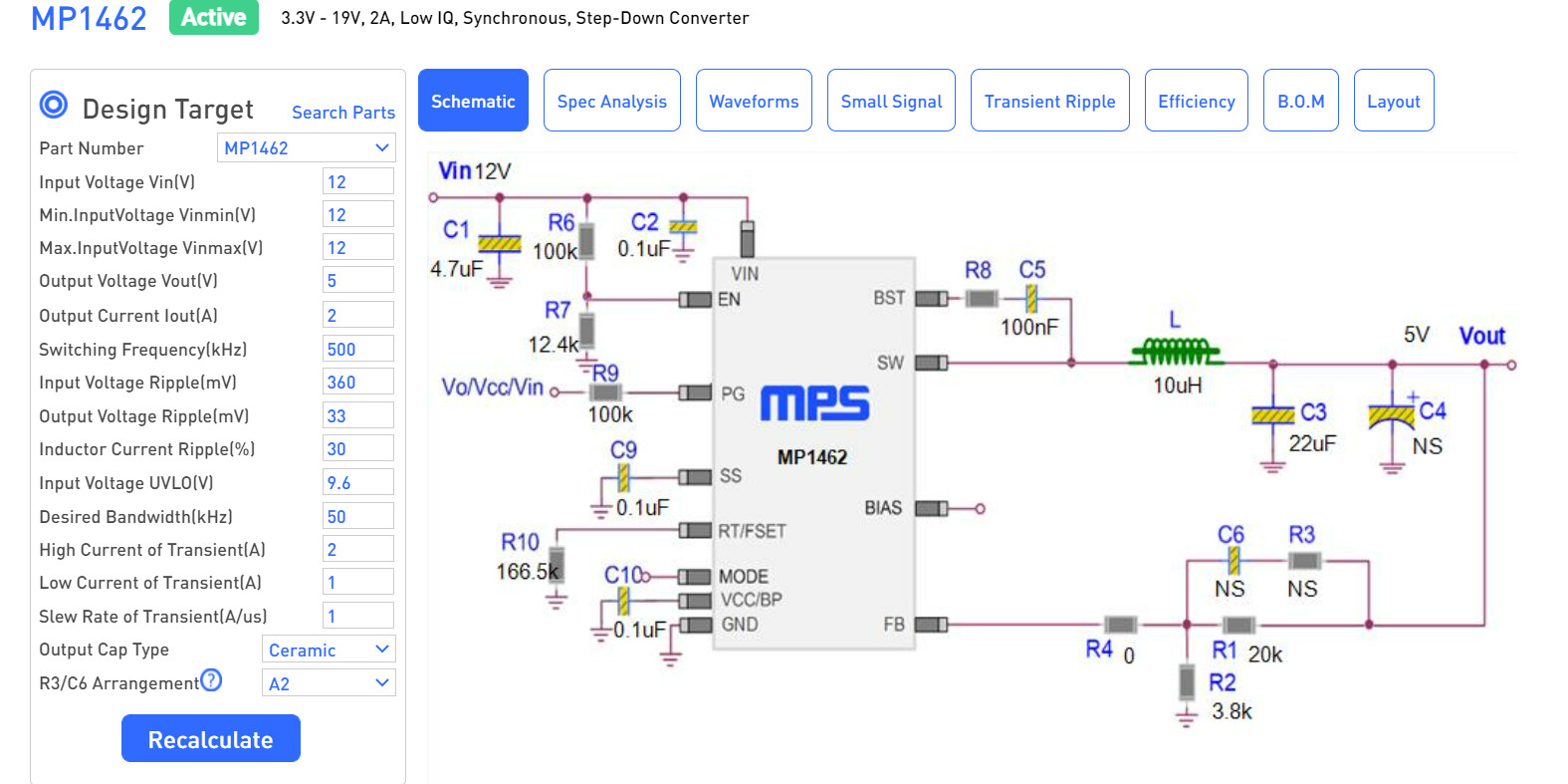The image size is (1568, 784).
Task: Click the Switching Frequency field
Action: (x=358, y=349)
